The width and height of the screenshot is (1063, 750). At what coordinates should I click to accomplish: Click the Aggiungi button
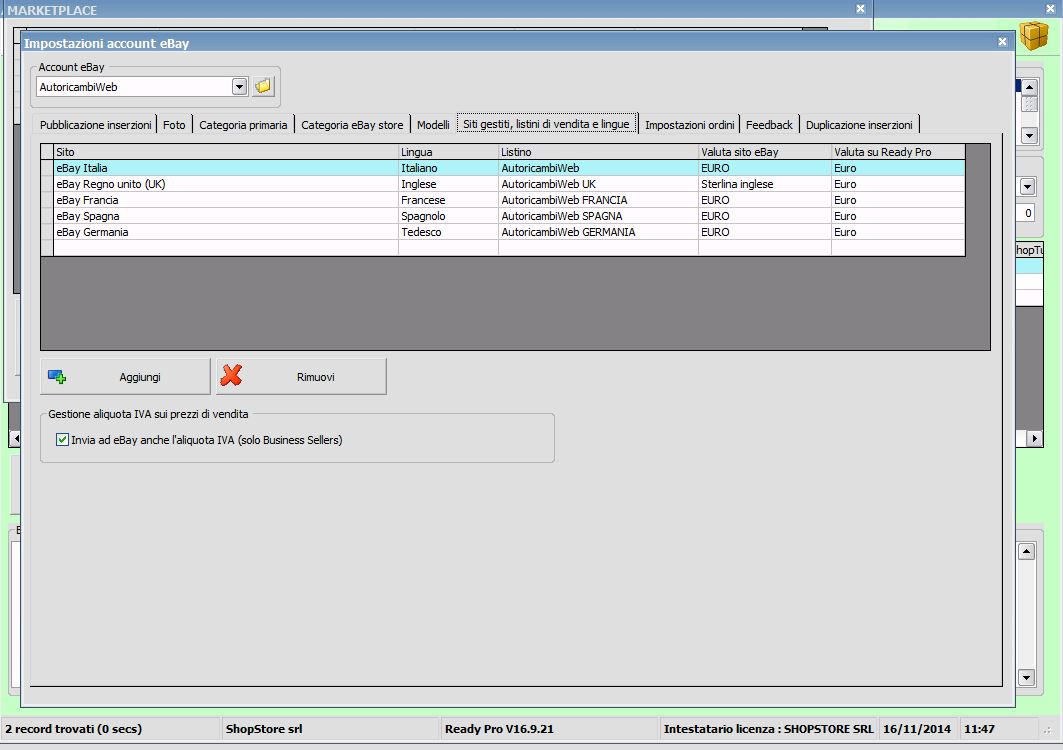[x=126, y=377]
